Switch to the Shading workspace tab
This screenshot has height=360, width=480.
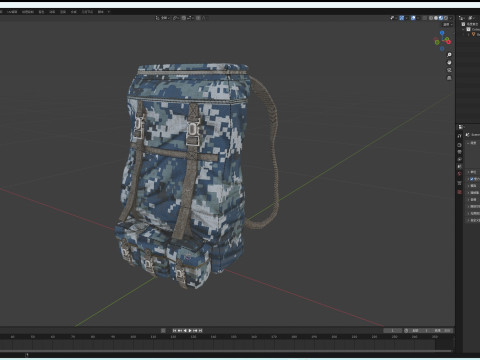[41, 12]
